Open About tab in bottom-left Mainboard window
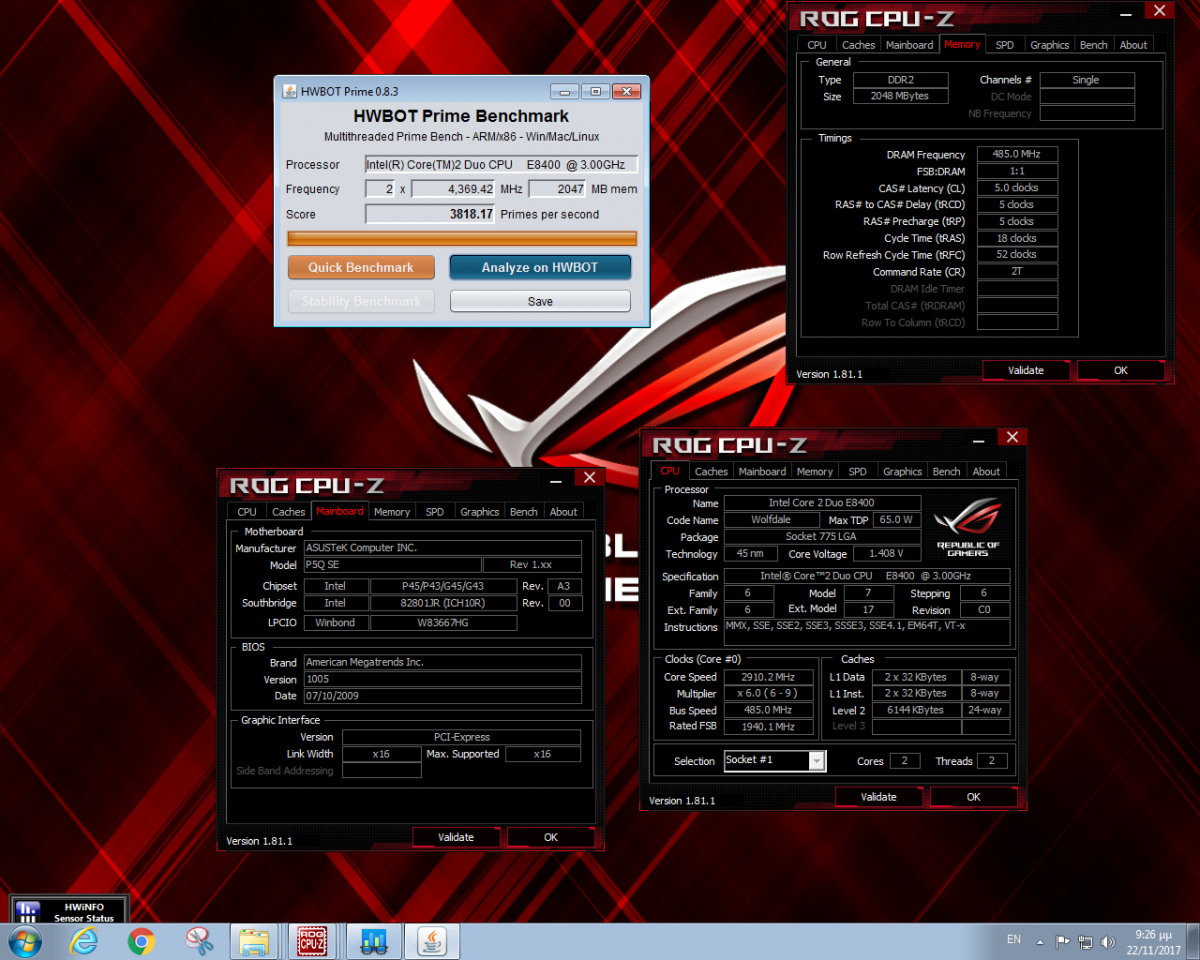The height and width of the screenshot is (960, 1200). [x=564, y=512]
